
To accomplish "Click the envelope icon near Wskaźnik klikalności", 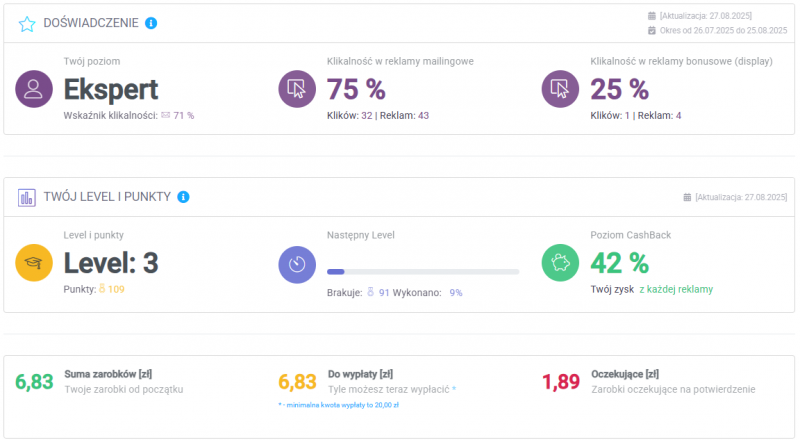I will pyautogui.click(x=166, y=116).
